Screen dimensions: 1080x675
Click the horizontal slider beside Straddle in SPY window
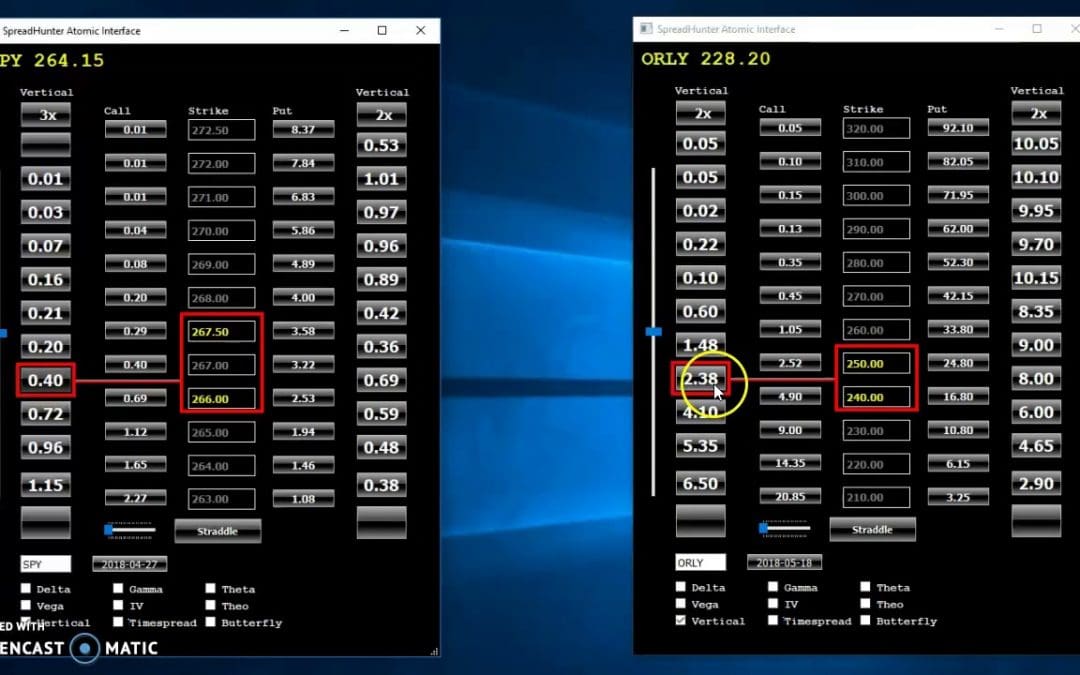[x=130, y=530]
